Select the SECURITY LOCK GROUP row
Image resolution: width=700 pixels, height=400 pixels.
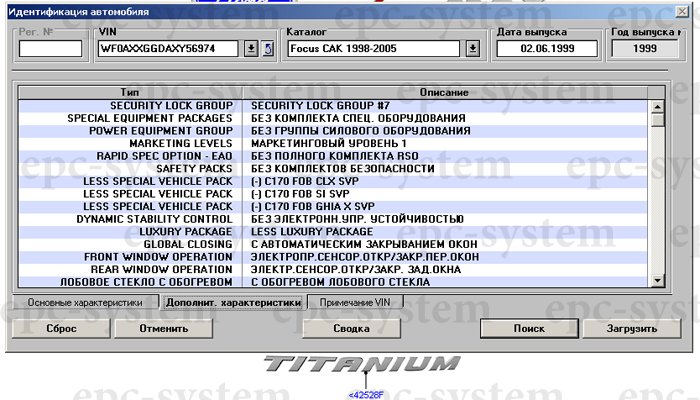333,106
